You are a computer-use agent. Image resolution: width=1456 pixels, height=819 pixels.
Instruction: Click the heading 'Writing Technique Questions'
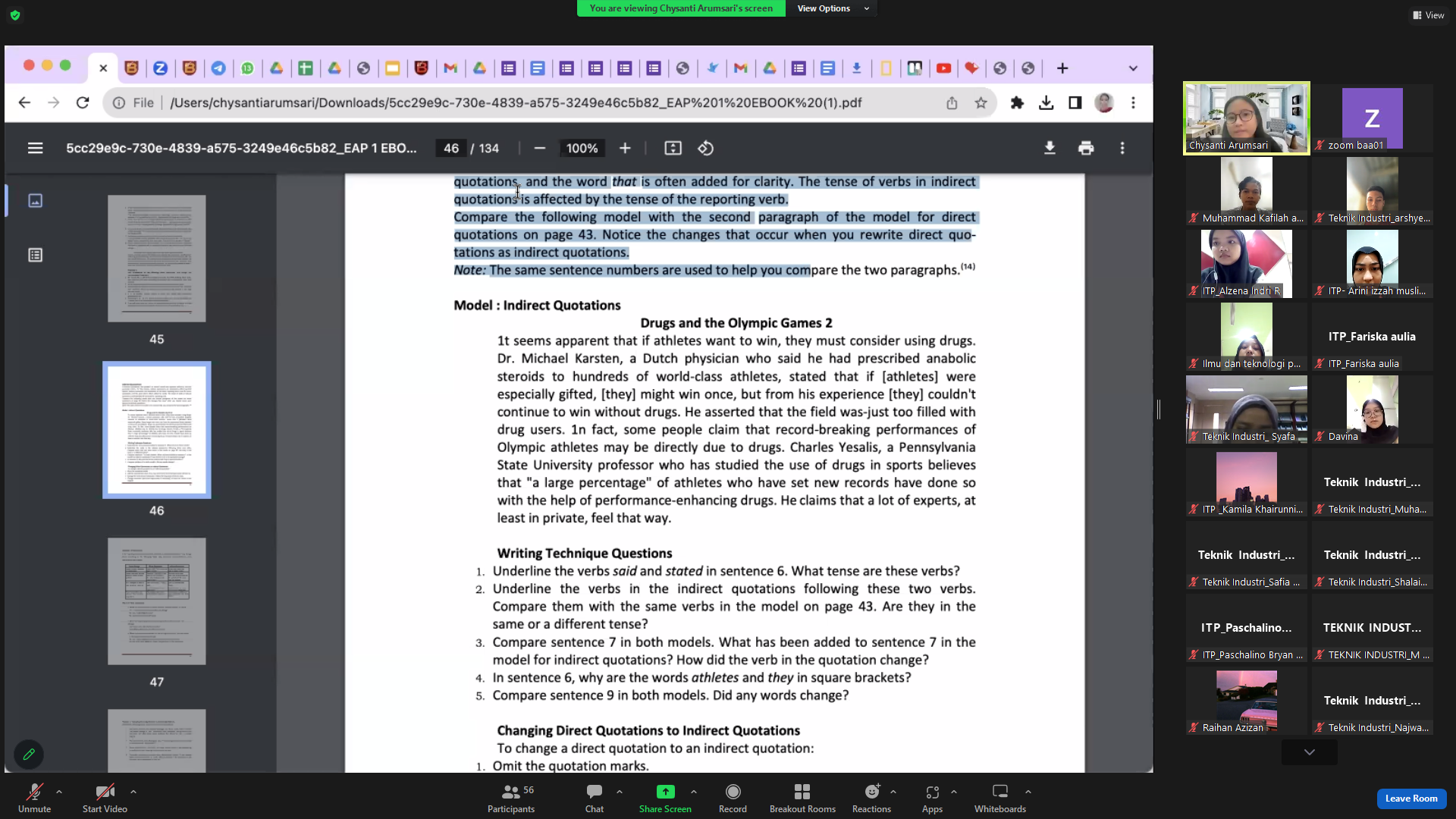coord(585,553)
